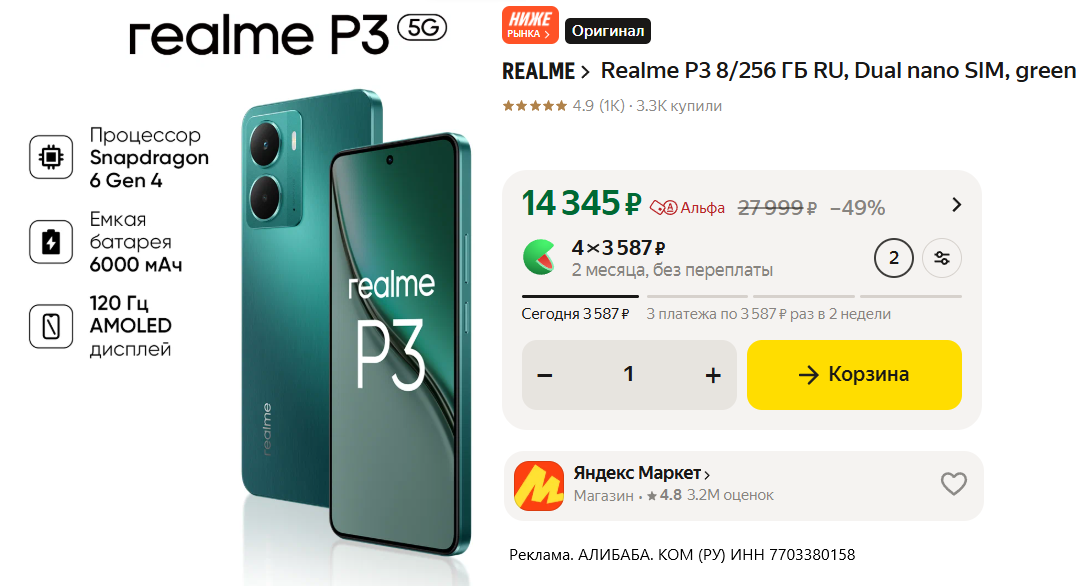
Task: Open payment settings sliders icon
Action: pyautogui.click(x=942, y=258)
